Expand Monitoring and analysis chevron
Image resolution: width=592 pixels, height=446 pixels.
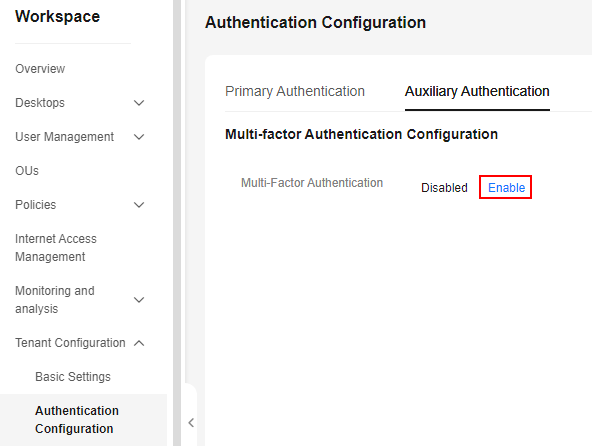click(139, 300)
